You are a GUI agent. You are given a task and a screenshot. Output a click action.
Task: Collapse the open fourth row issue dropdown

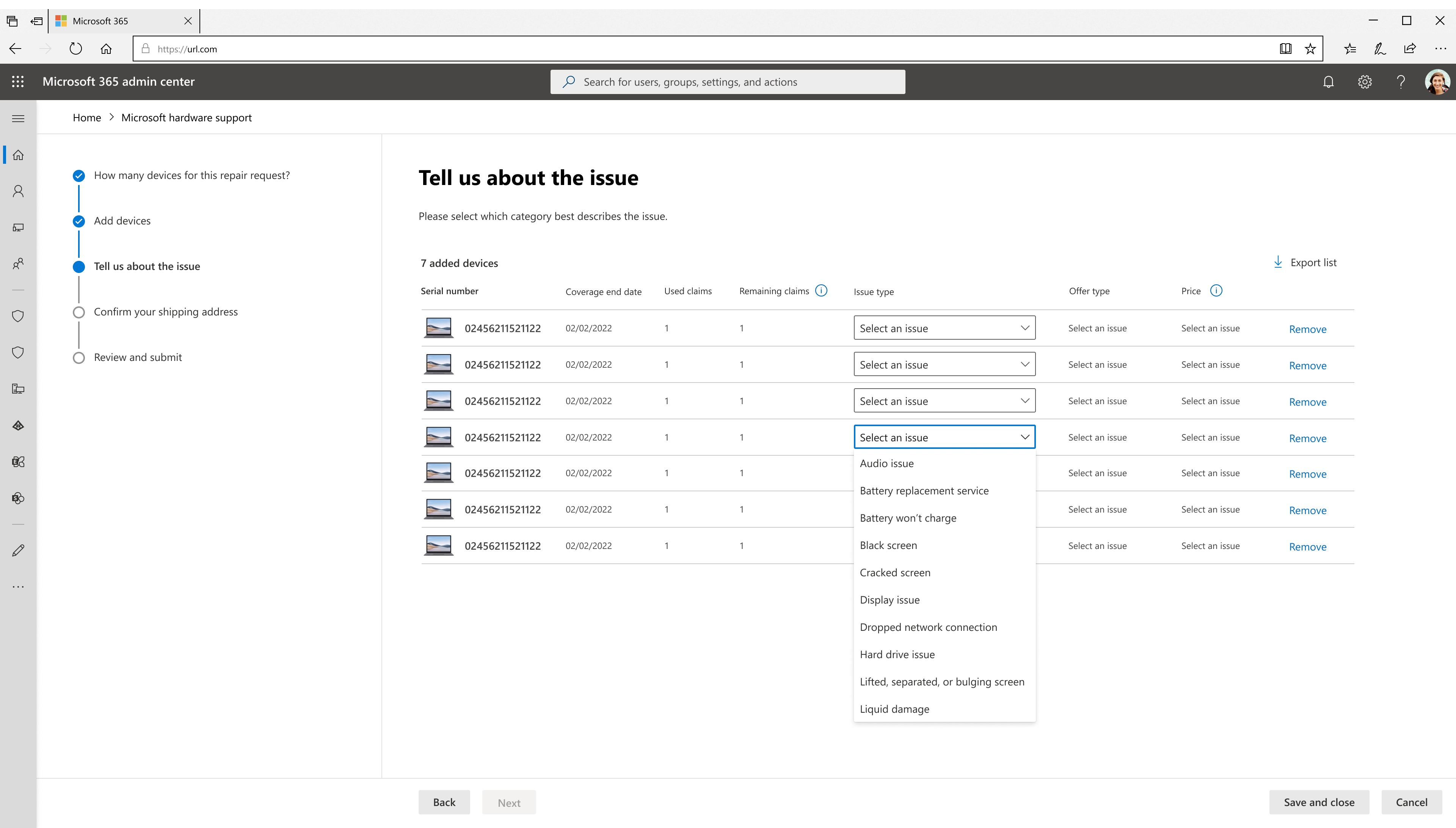coord(944,437)
